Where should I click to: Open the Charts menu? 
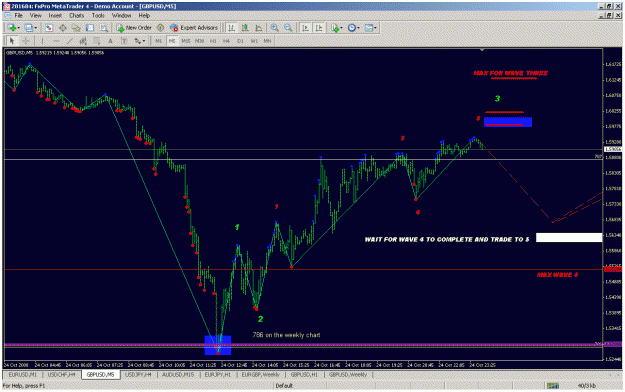tap(77, 16)
